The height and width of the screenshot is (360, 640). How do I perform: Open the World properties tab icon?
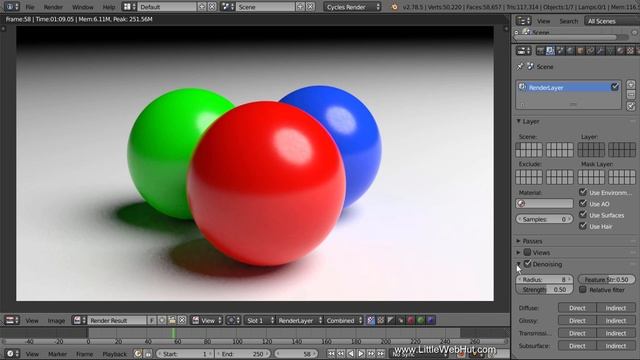pyautogui.click(x=570, y=51)
